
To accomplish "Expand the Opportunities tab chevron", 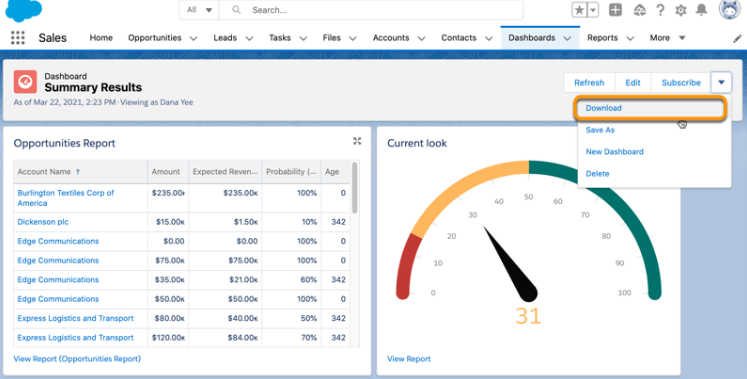I will point(193,38).
